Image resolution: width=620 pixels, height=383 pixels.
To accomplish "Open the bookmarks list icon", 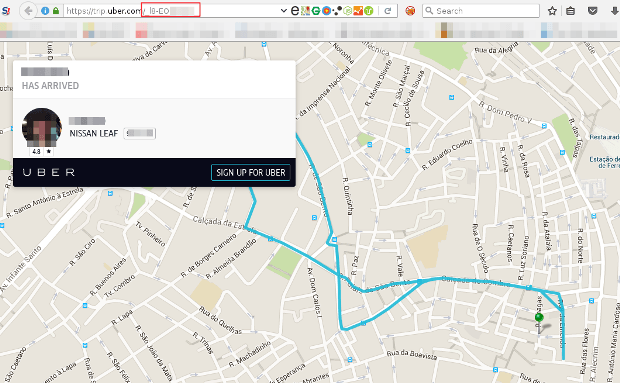I will click(570, 11).
